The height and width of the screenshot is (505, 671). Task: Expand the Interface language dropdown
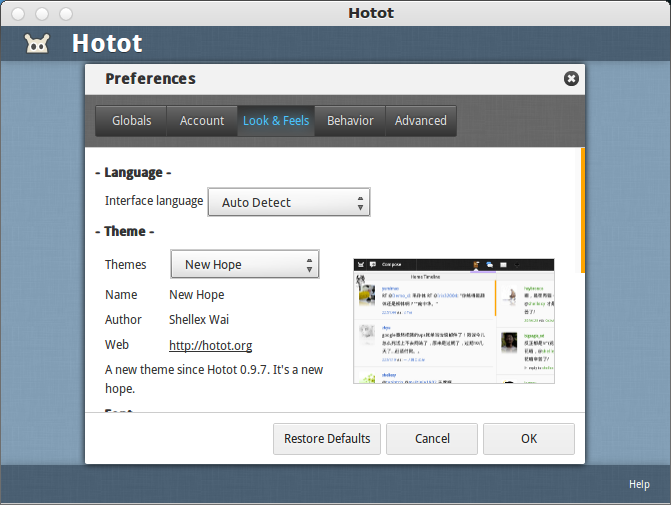click(x=289, y=202)
